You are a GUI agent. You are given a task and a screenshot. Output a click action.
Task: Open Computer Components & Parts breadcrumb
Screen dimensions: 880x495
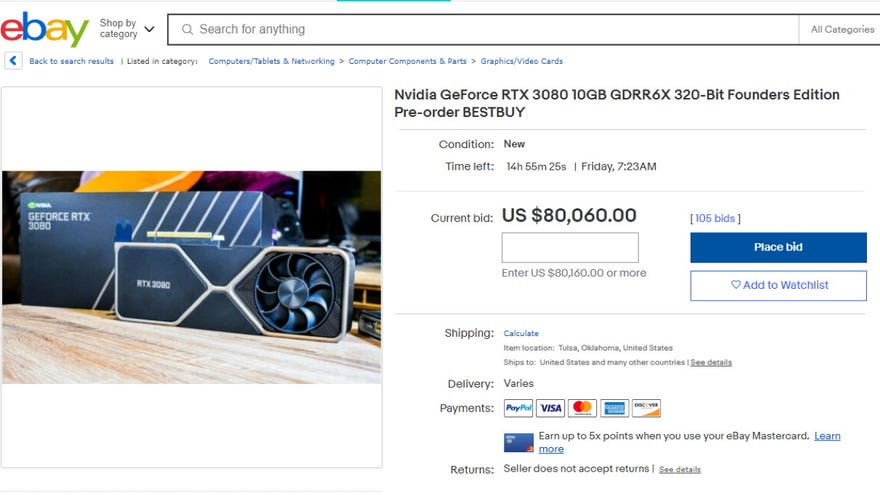pyautogui.click(x=407, y=61)
